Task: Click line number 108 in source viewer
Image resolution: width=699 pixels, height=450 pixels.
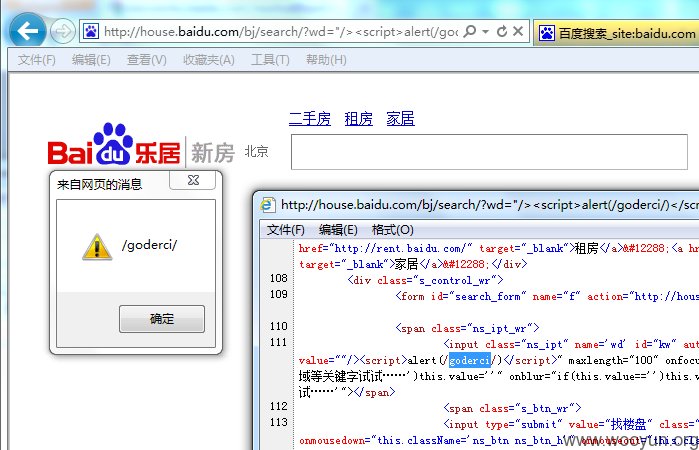Action: (279, 278)
